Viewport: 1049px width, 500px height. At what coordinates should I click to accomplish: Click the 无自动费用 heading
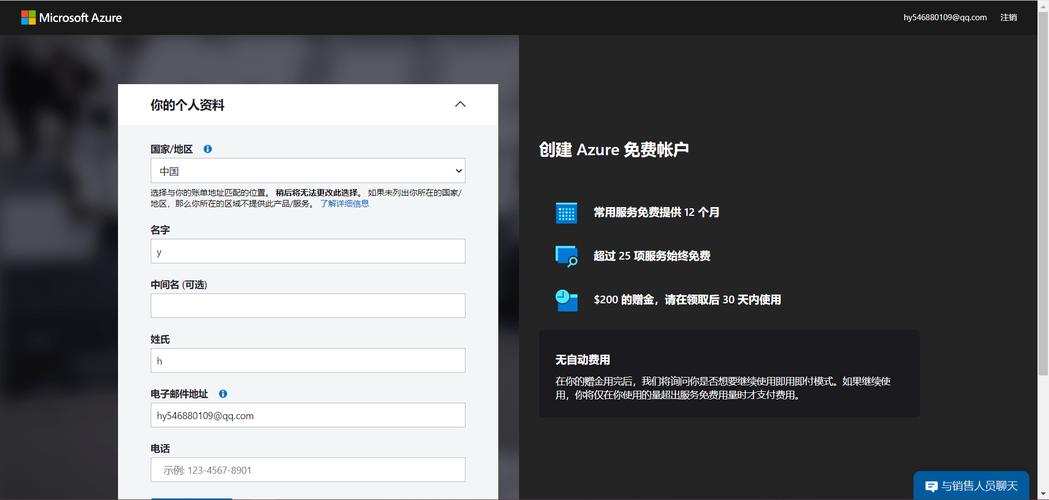coord(583,360)
